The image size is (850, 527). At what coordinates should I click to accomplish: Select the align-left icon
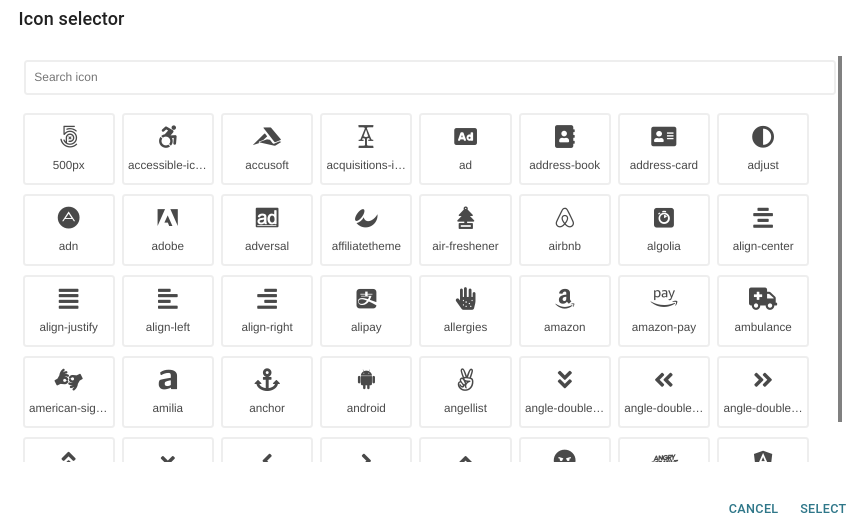click(168, 311)
